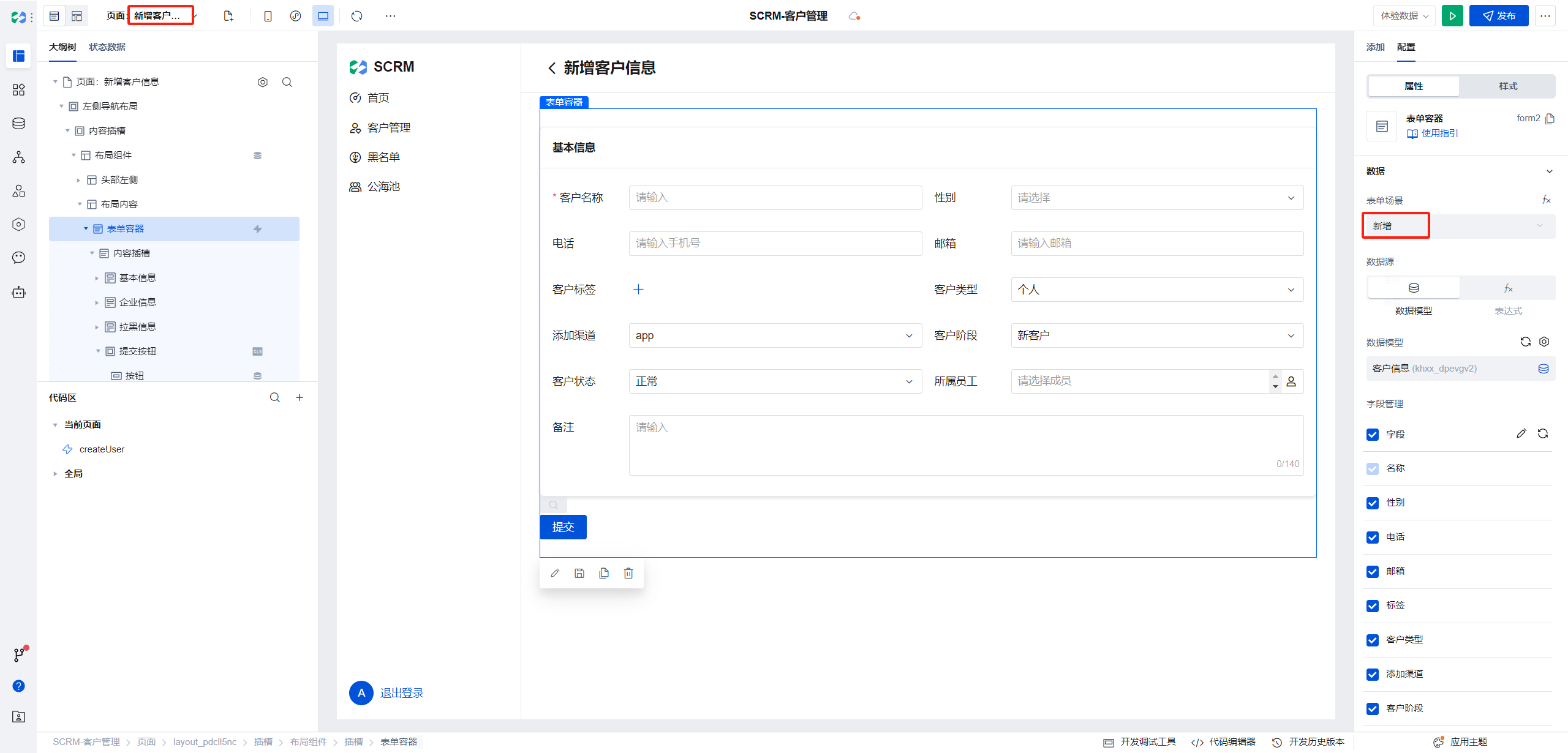This screenshot has width=1568, height=753.
Task: Open the data source icon in left sidebar
Action: tap(19, 123)
